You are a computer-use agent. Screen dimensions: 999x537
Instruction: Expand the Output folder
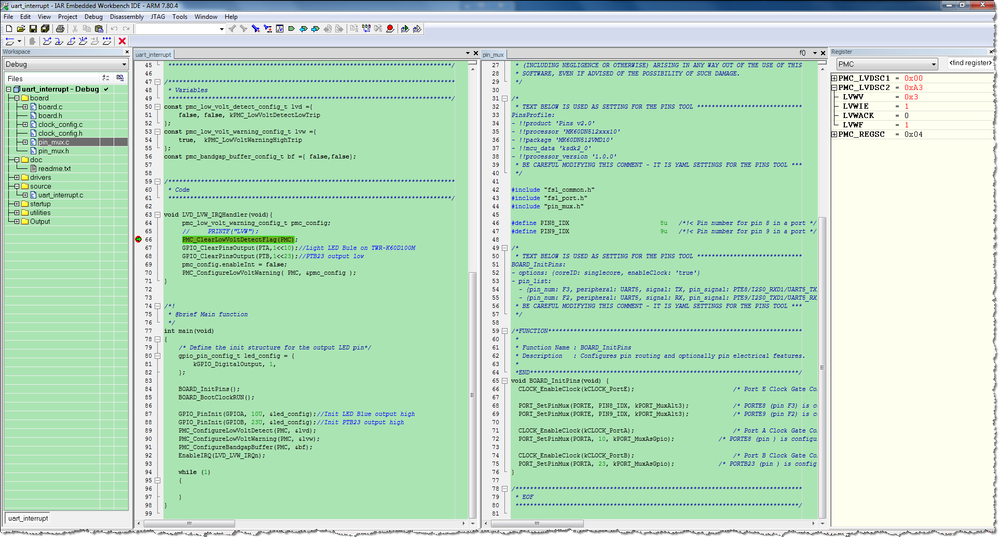click(17, 222)
